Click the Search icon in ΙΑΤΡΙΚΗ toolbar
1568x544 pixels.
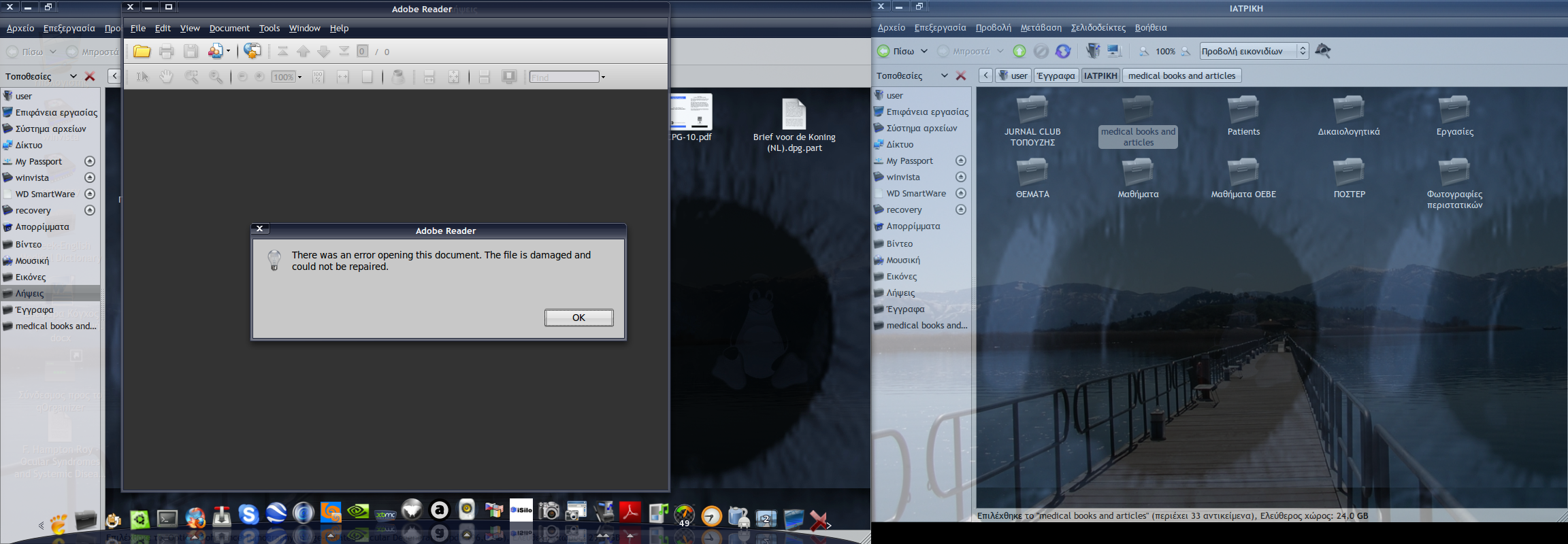pyautogui.click(x=1323, y=50)
